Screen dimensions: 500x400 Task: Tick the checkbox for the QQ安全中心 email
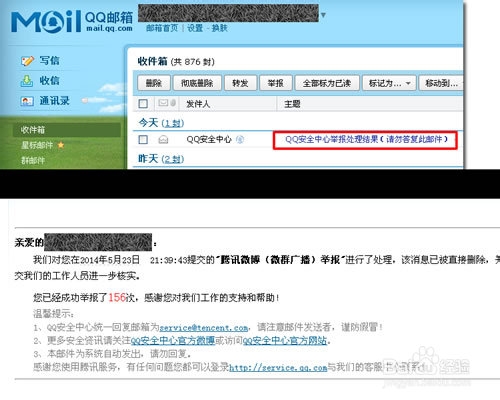click(143, 139)
